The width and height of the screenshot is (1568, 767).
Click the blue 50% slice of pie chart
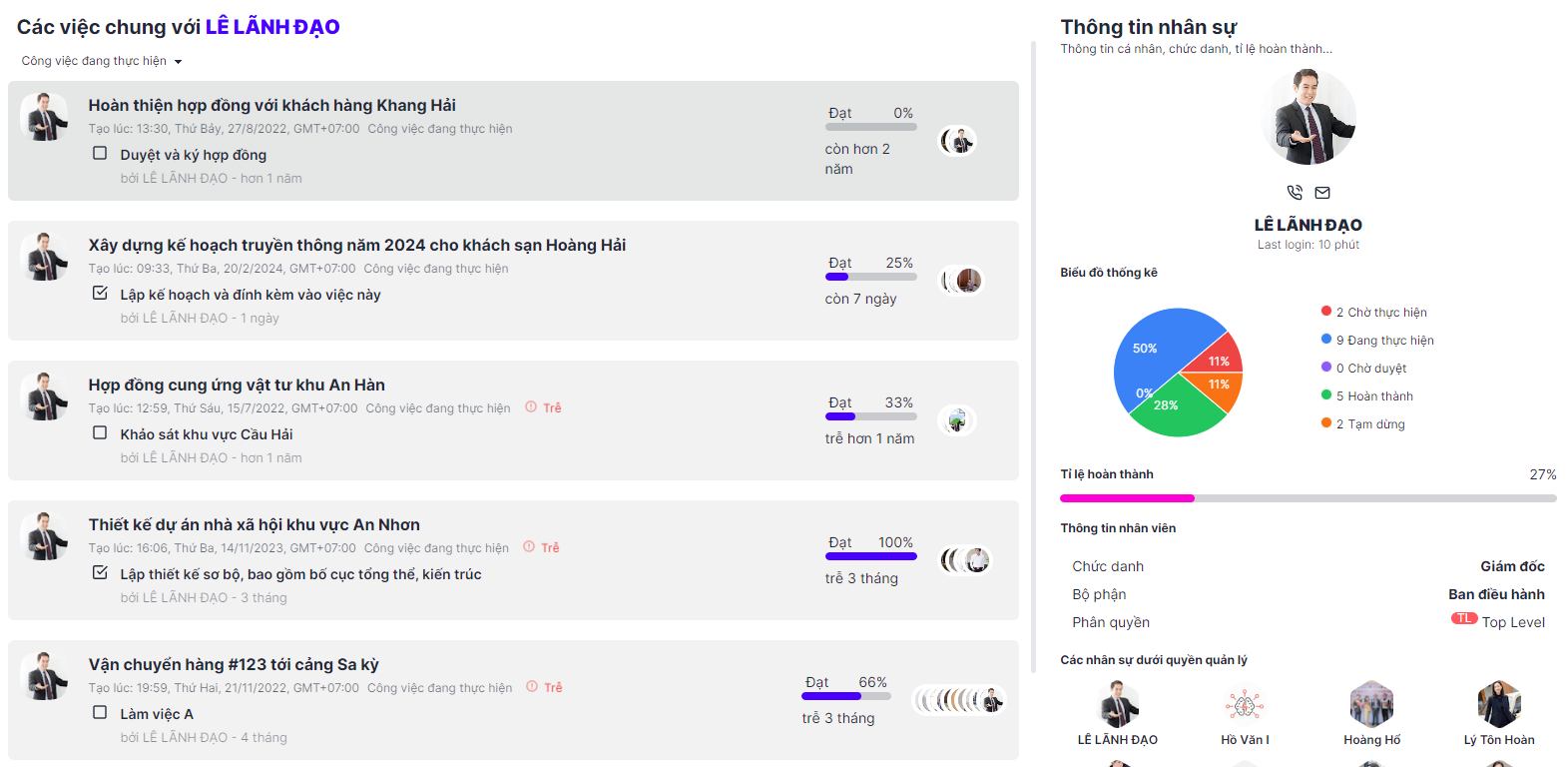click(1158, 350)
